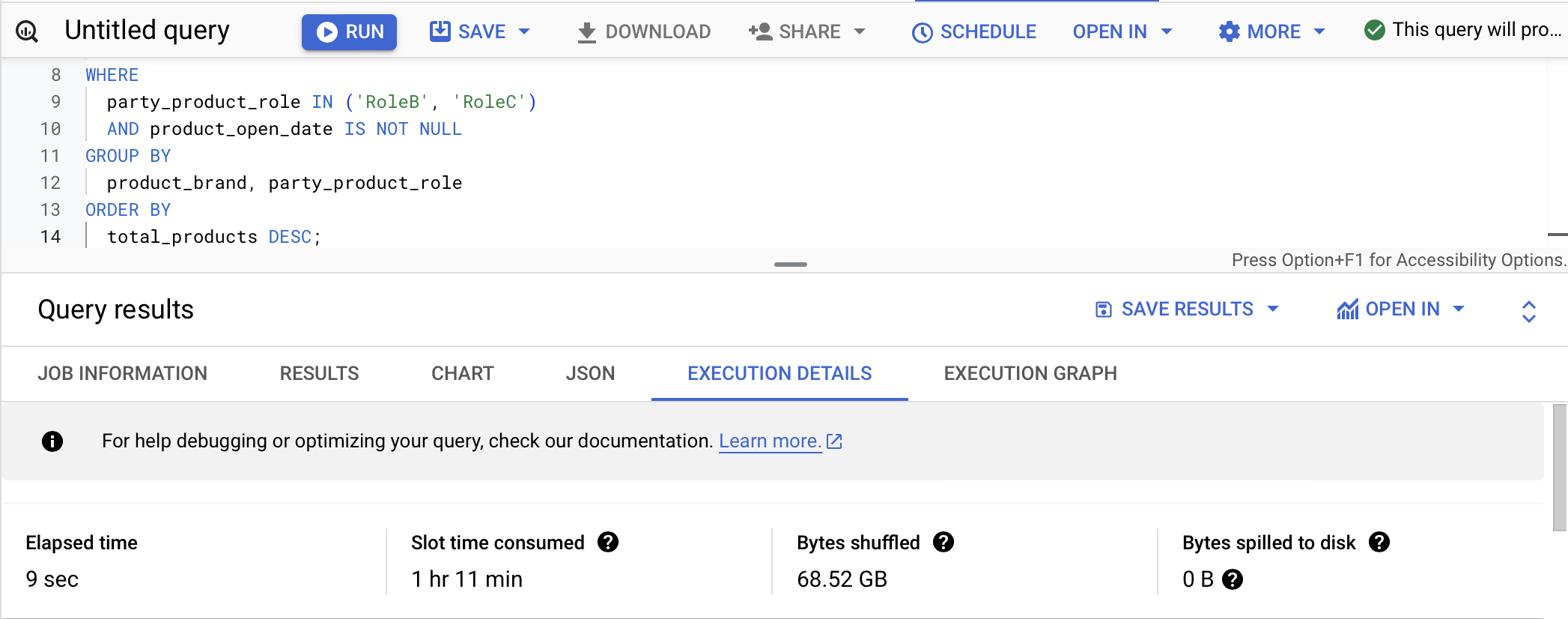
Task: Expand the SAVE dropdown arrow
Action: click(x=524, y=31)
